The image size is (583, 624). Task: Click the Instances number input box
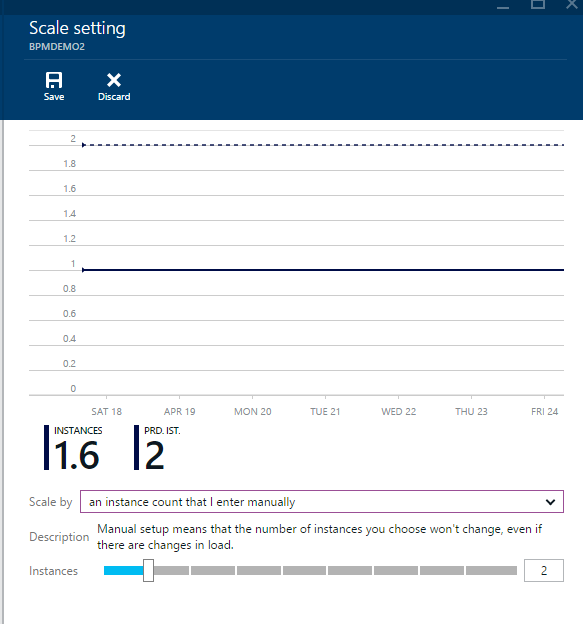point(544,570)
